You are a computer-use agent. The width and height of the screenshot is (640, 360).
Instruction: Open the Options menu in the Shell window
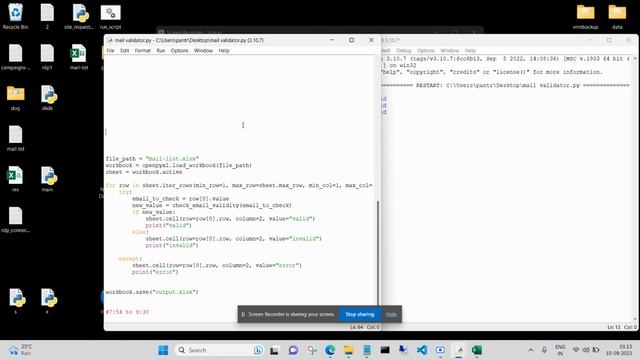426,51
